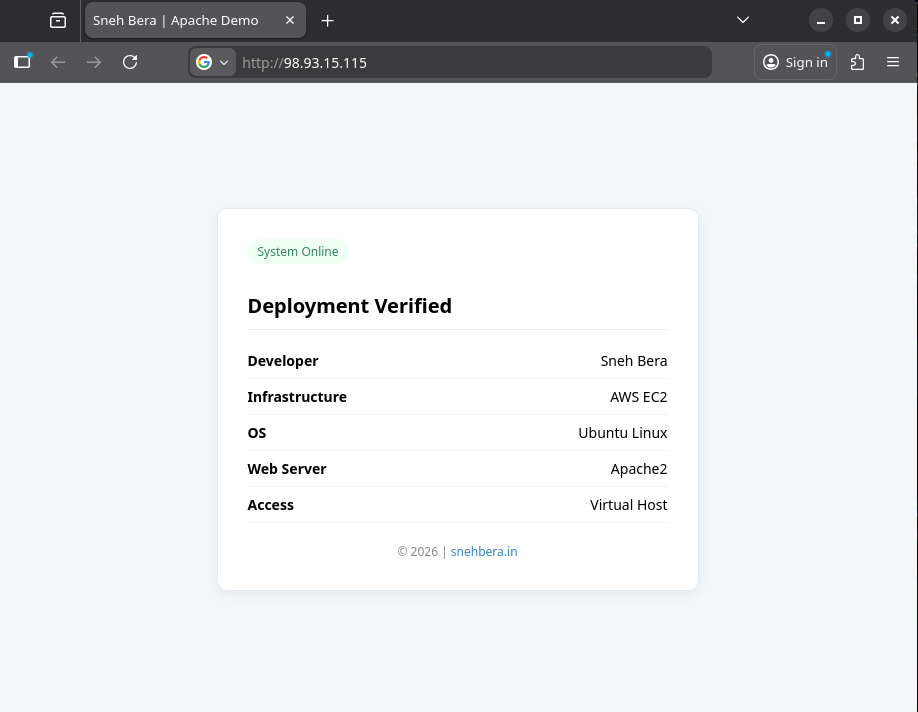Close the Apache Demo tab

289,20
